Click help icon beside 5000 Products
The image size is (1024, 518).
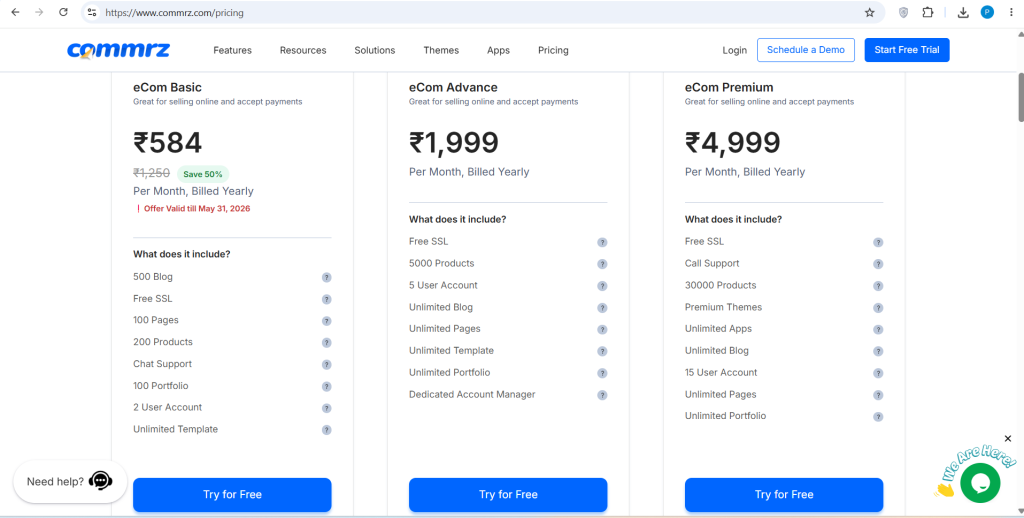[x=602, y=264]
